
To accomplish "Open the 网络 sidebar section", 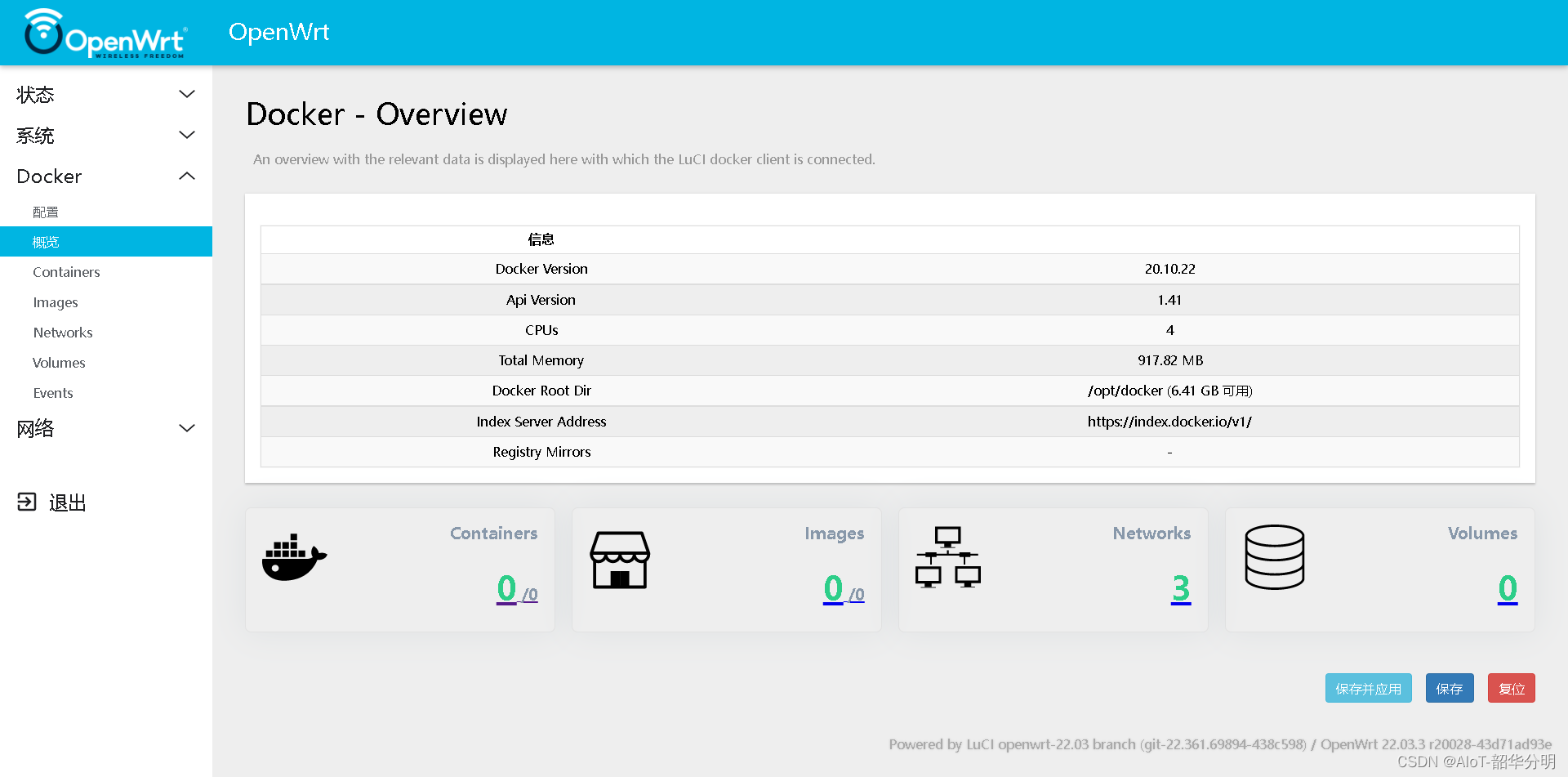I will [x=106, y=428].
